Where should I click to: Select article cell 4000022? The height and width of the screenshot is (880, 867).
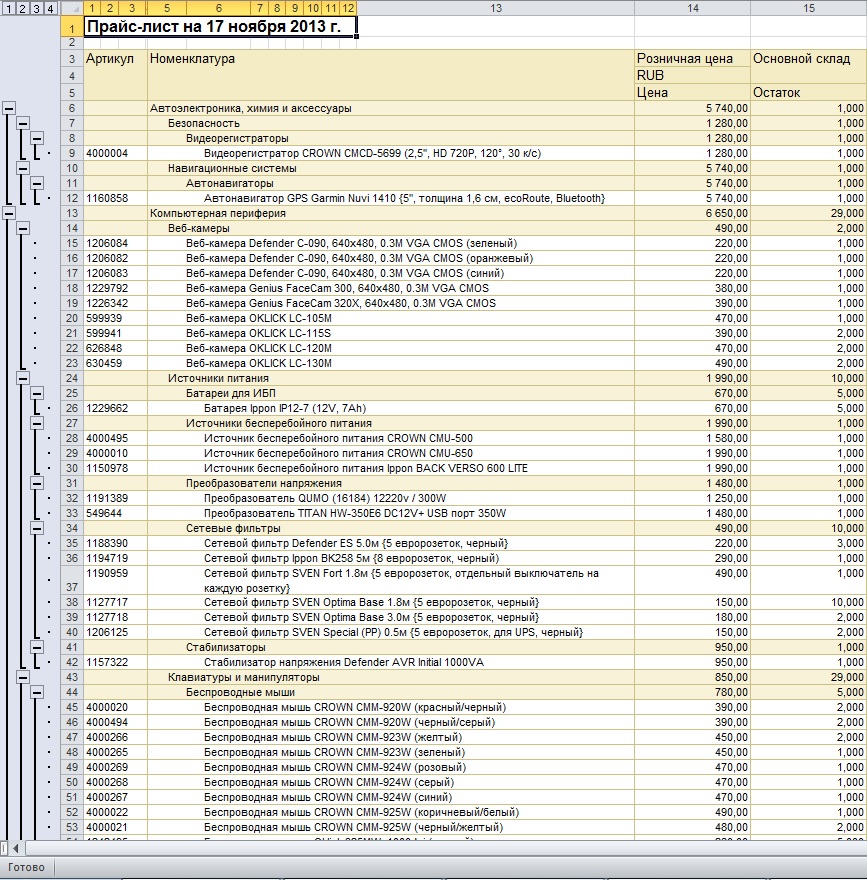point(115,812)
